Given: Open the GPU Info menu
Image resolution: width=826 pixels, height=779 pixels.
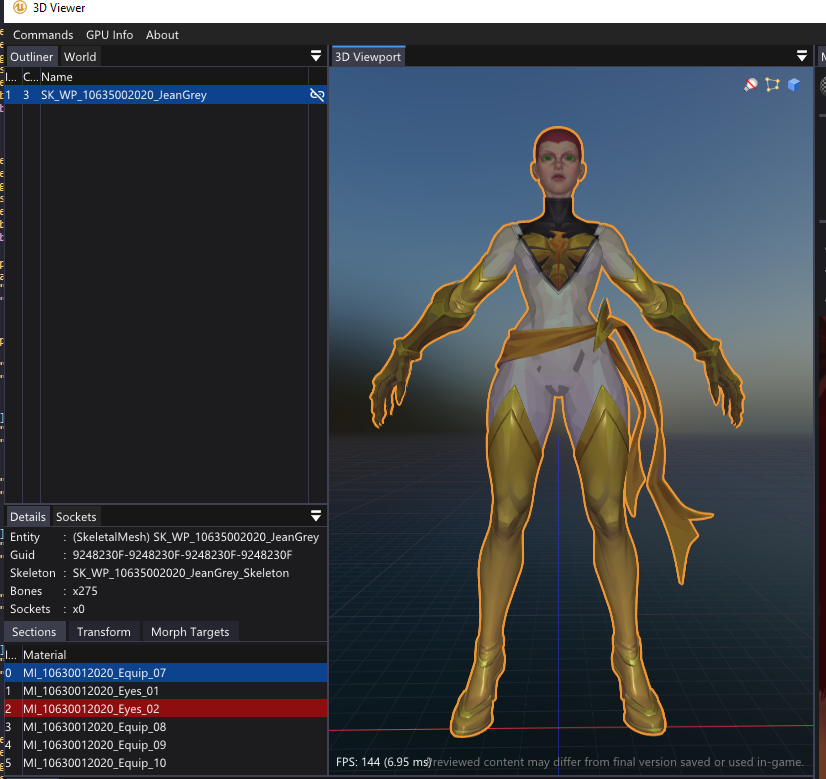Looking at the screenshot, I should tap(110, 35).
